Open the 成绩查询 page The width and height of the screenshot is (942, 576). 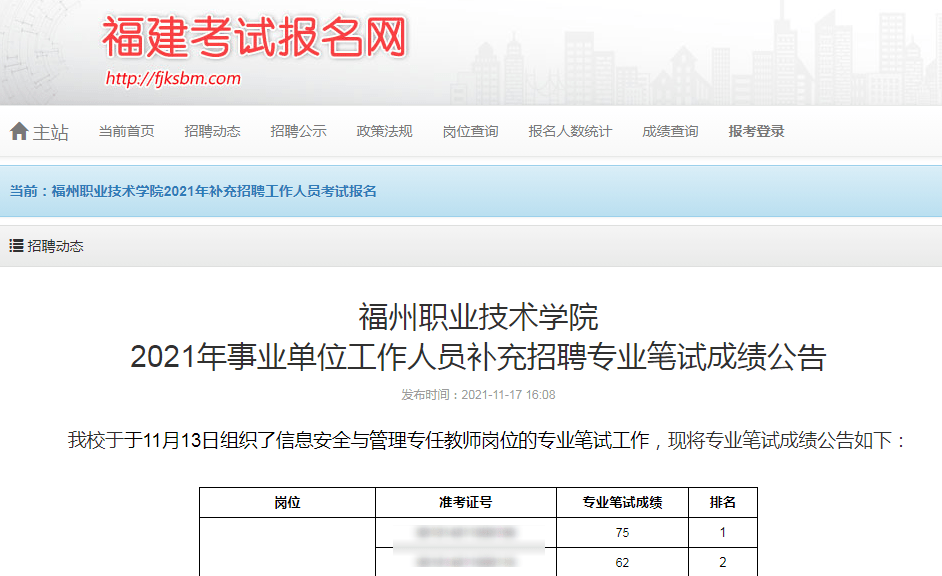670,132
